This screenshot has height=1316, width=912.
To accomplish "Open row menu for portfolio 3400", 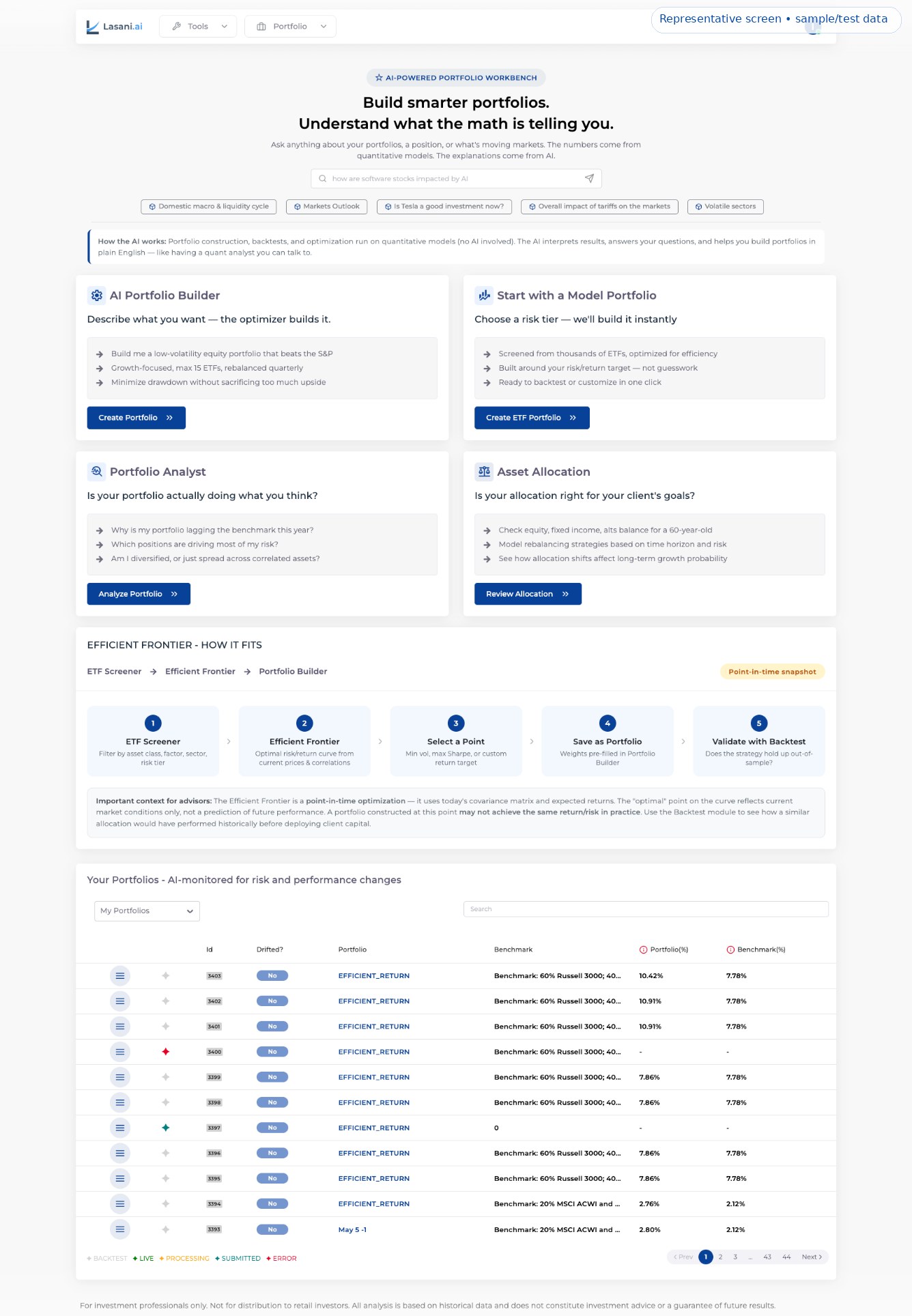I will pos(119,1052).
